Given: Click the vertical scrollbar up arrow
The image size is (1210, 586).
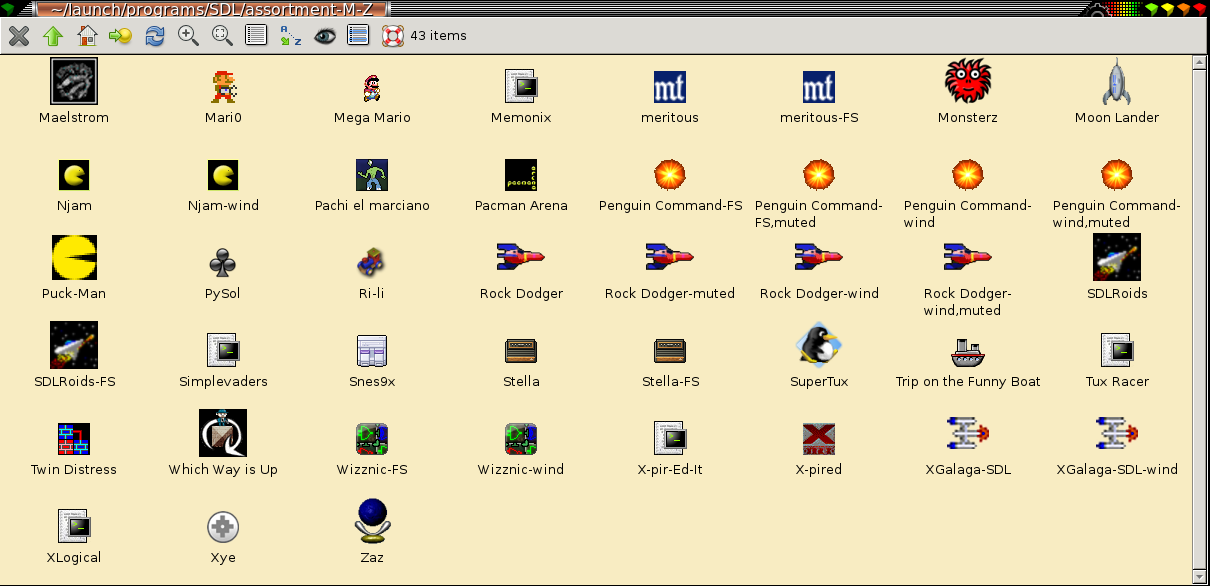Looking at the screenshot, I should click(1201, 63).
